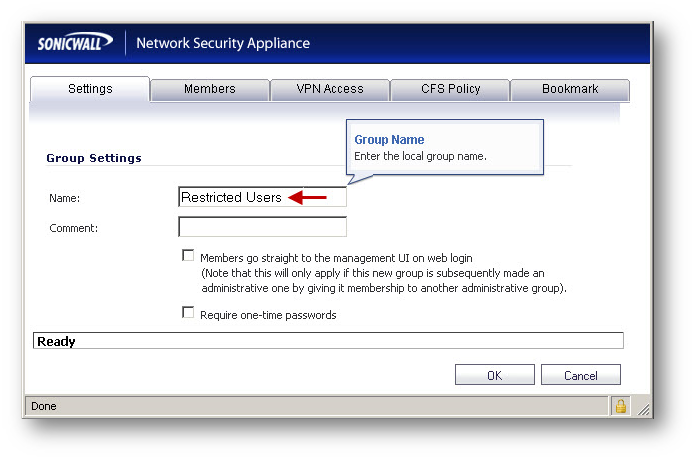Click the resize grip at the window corner
The width and height of the screenshot is (696, 461).
click(643, 408)
